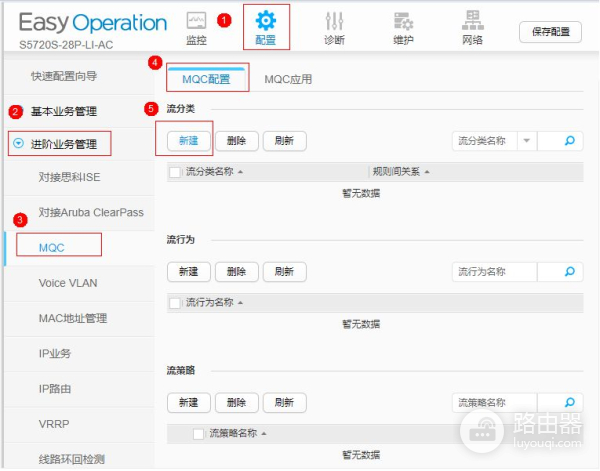Open 基本业务管理 section
Screen dimensions: 600x471
[64, 111]
